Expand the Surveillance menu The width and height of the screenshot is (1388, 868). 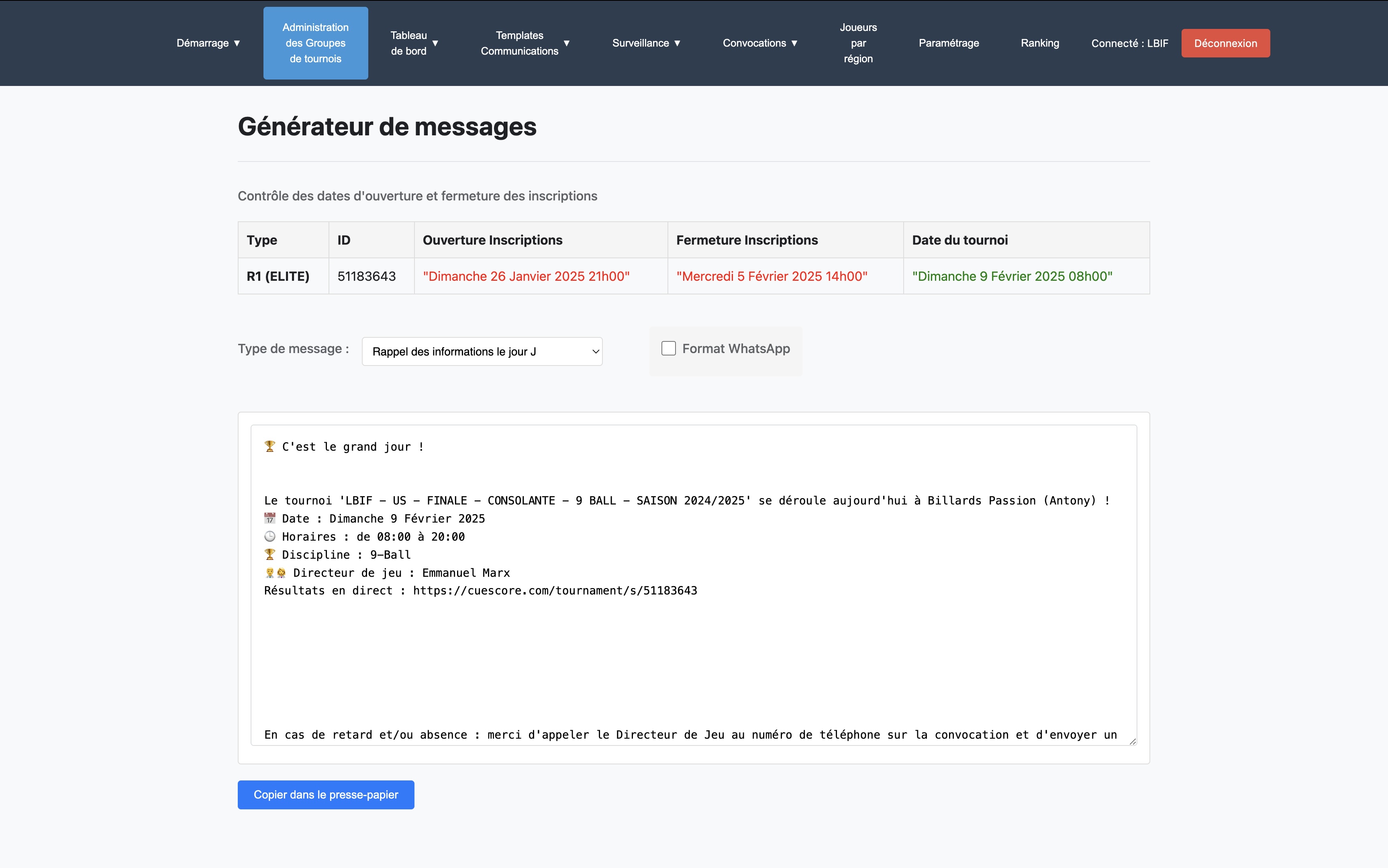tap(646, 43)
